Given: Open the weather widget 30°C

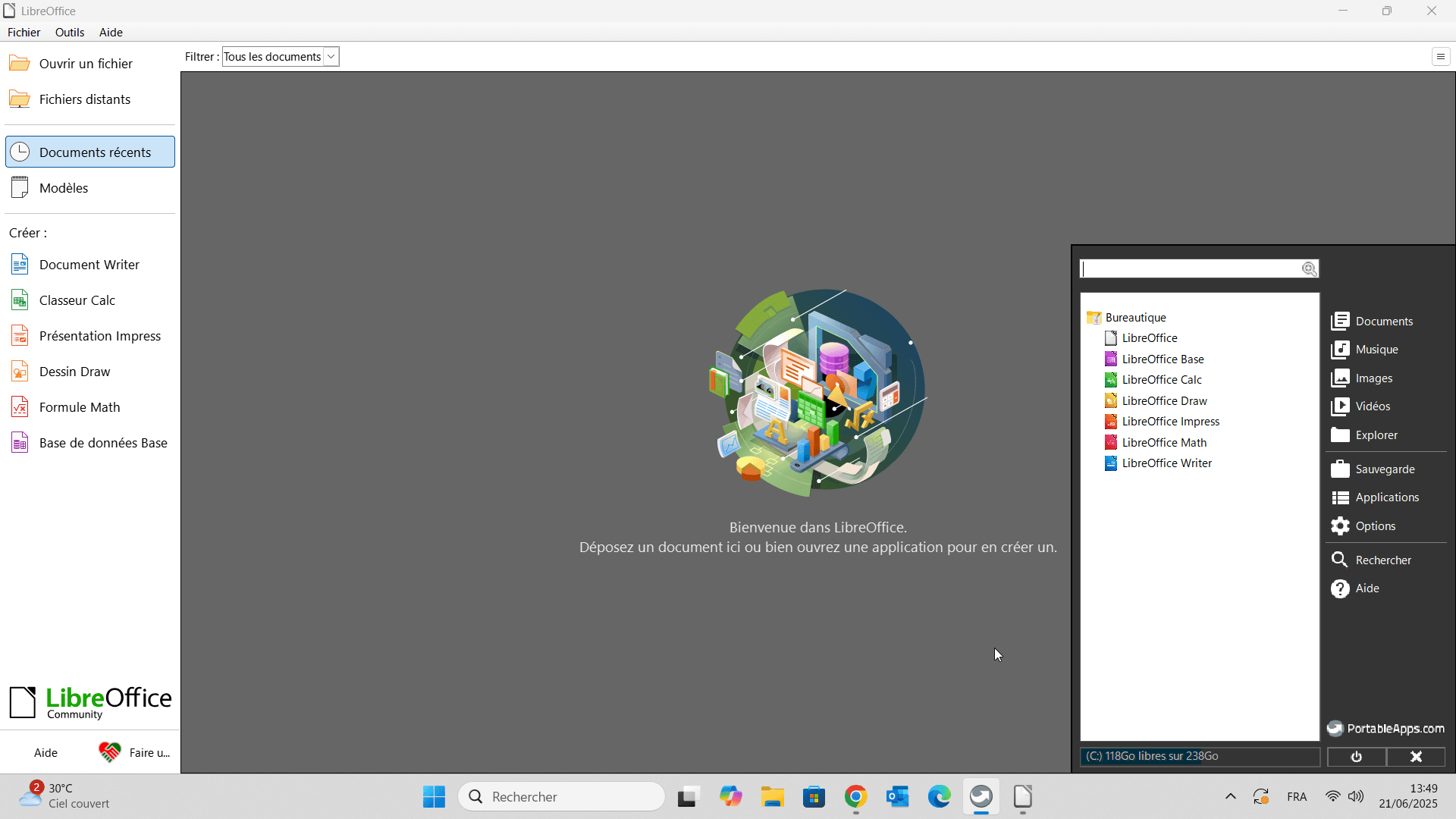Looking at the screenshot, I should 65,796.
